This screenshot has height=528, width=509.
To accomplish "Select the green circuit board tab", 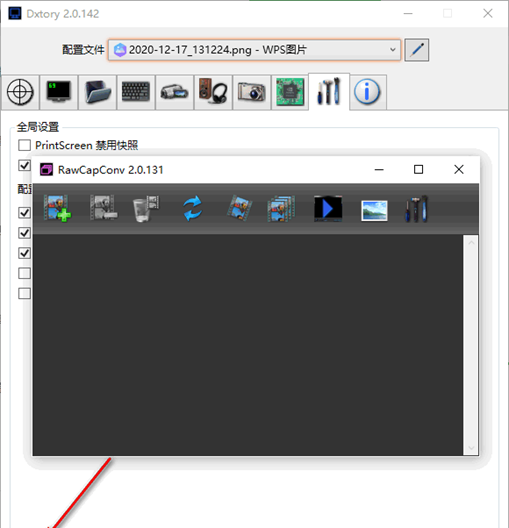I will tap(290, 92).
